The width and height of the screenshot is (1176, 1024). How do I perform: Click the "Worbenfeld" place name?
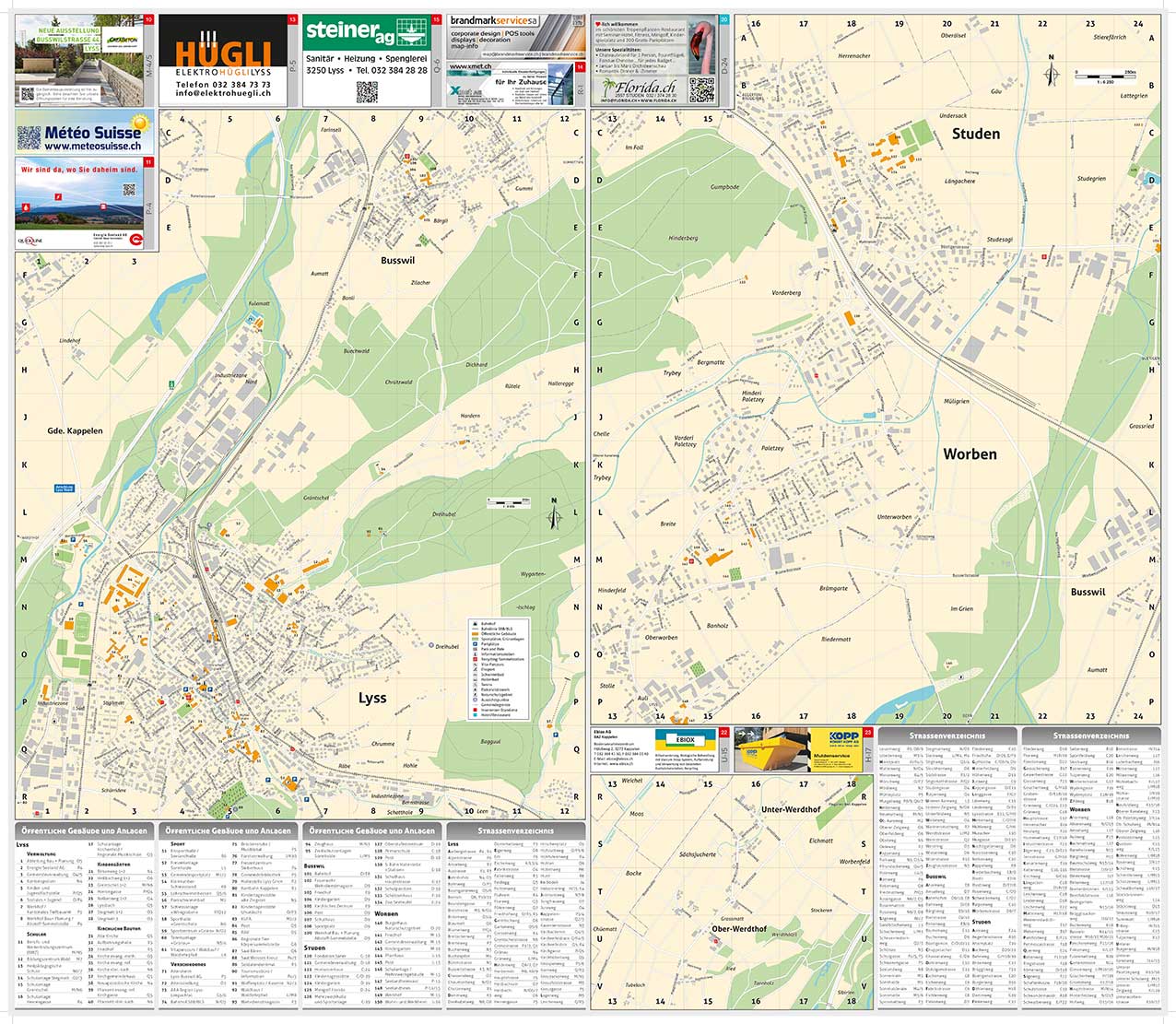coord(854,862)
